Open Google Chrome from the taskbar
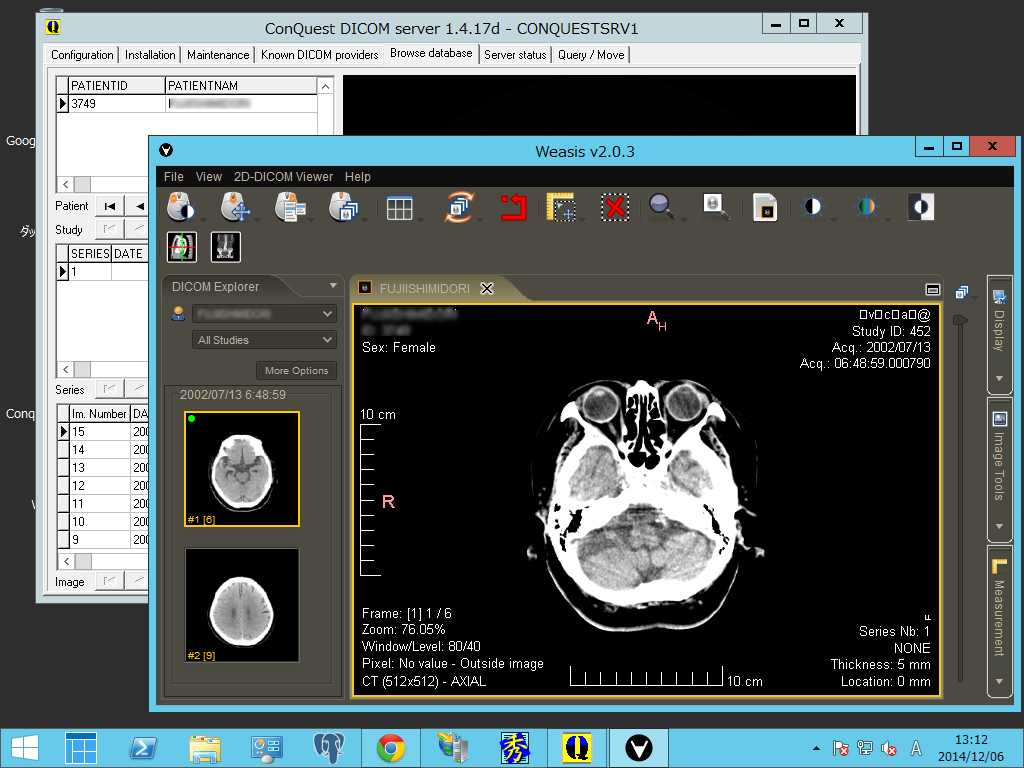Image resolution: width=1024 pixels, height=768 pixels. coord(391,748)
